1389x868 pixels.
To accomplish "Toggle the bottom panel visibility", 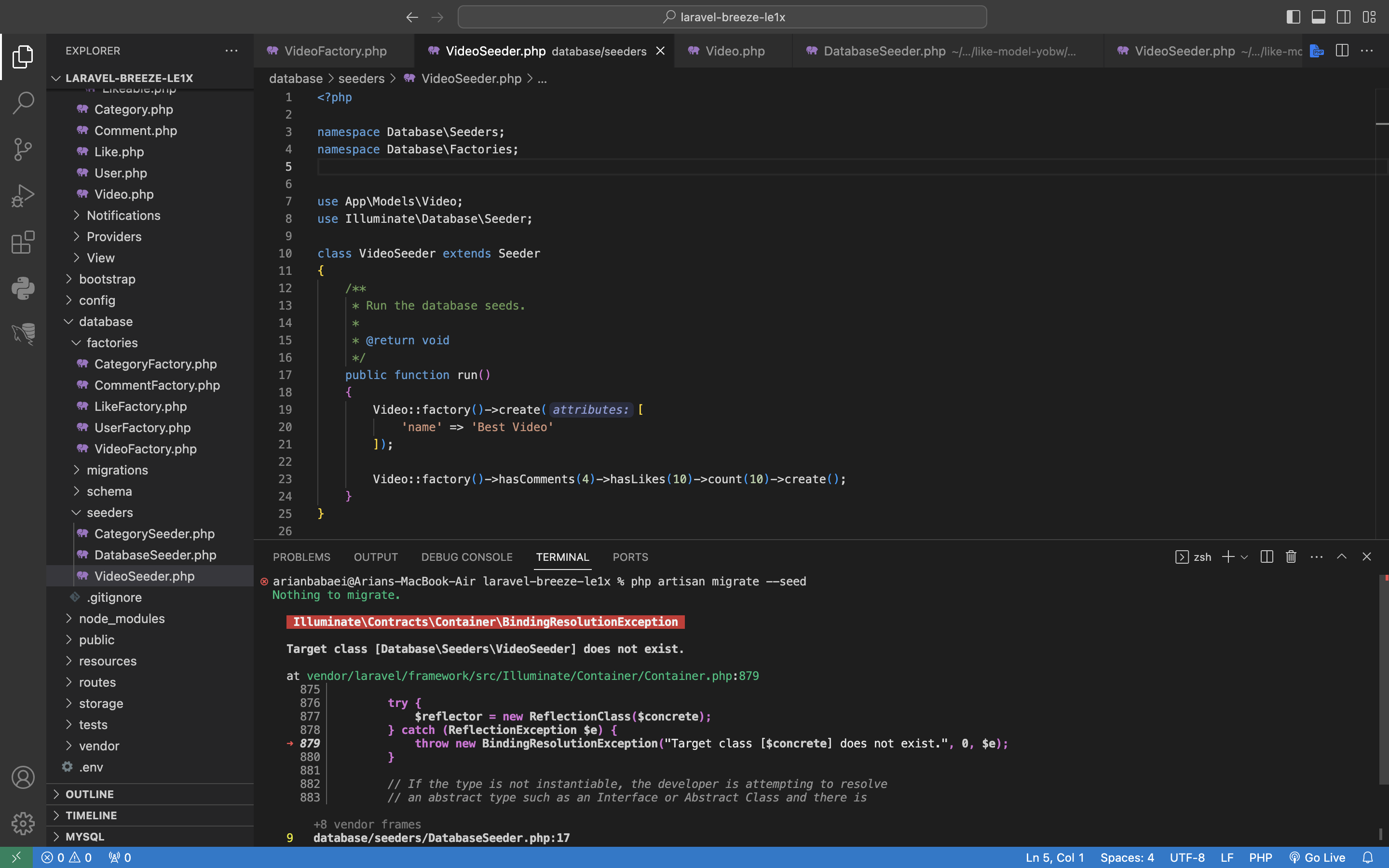I will pos(1319,17).
